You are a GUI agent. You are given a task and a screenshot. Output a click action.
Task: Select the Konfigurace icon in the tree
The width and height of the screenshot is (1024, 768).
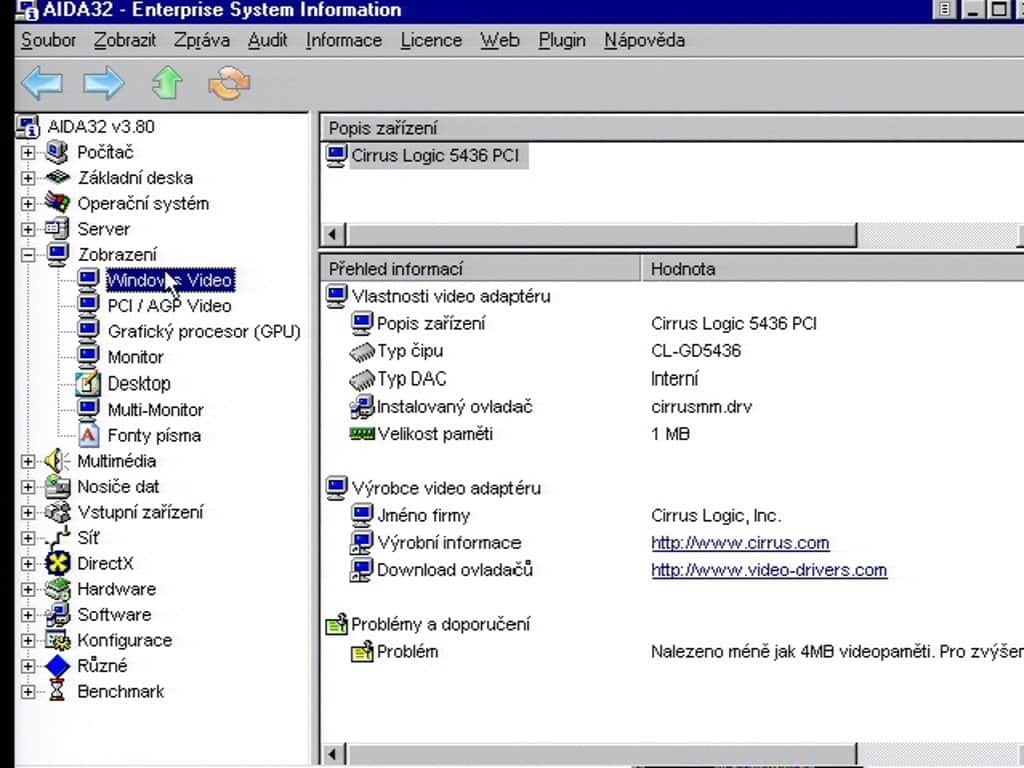coord(57,640)
